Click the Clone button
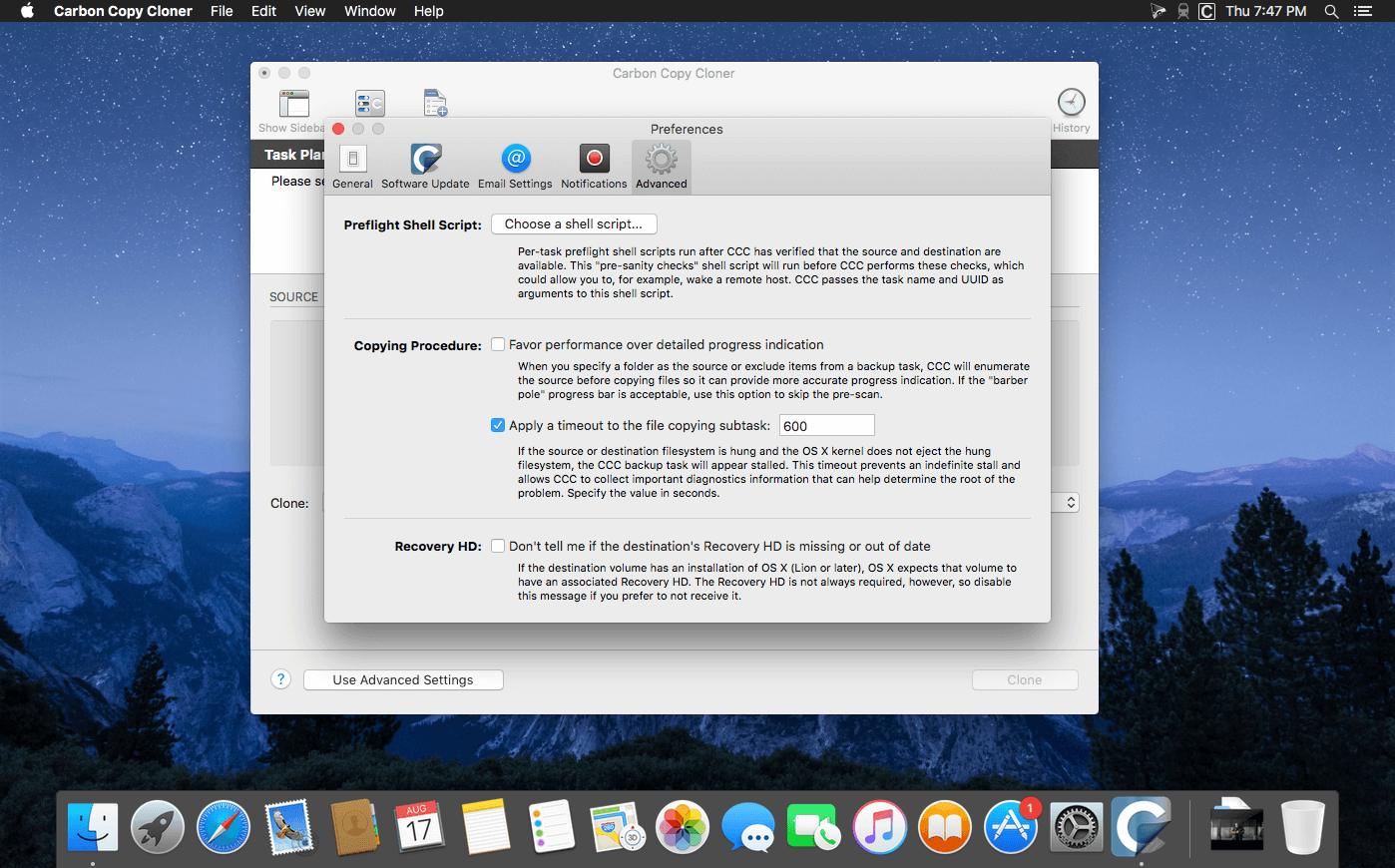 click(1025, 679)
